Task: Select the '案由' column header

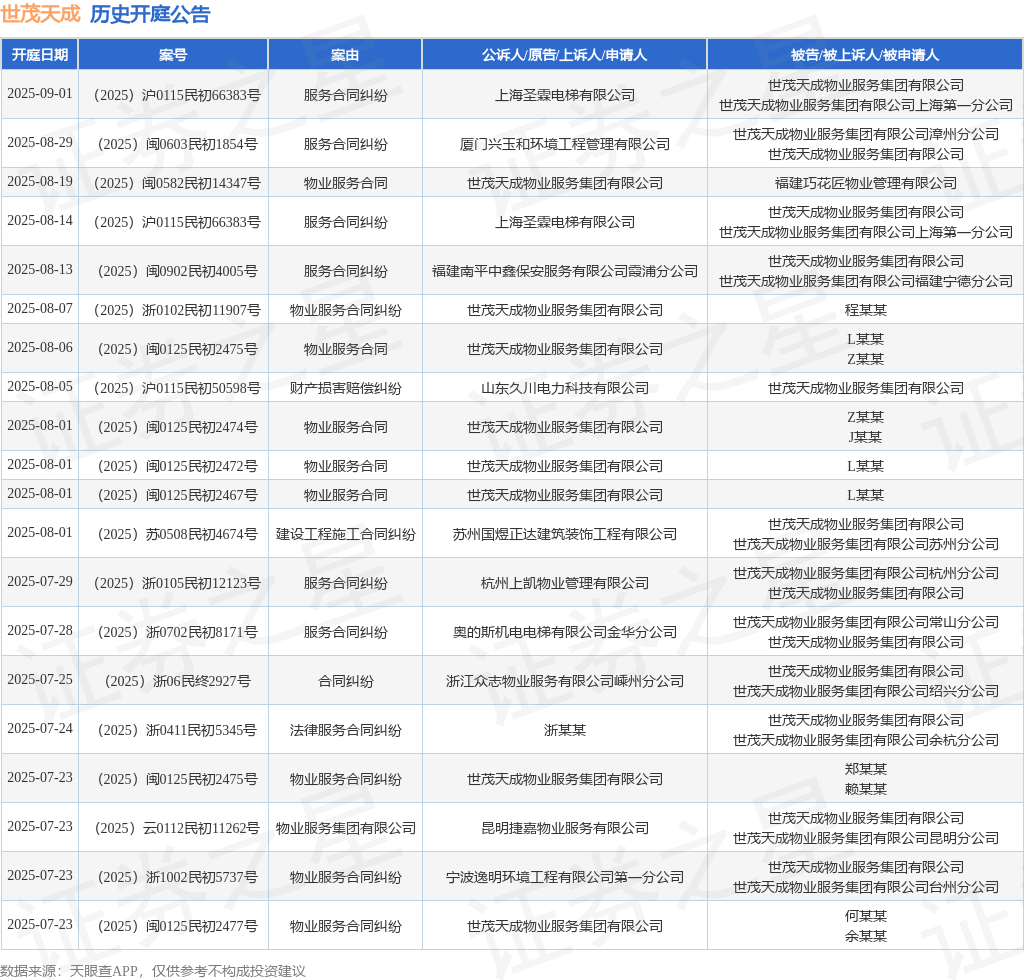Action: coord(345,55)
